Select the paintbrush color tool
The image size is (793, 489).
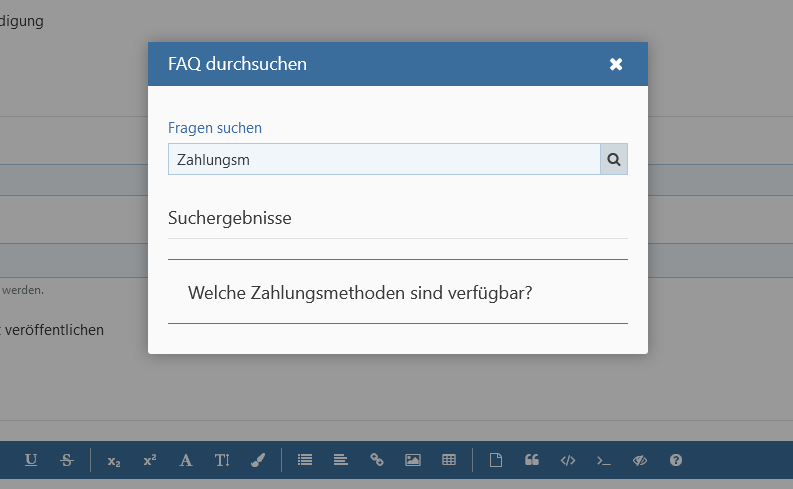[x=258, y=460]
